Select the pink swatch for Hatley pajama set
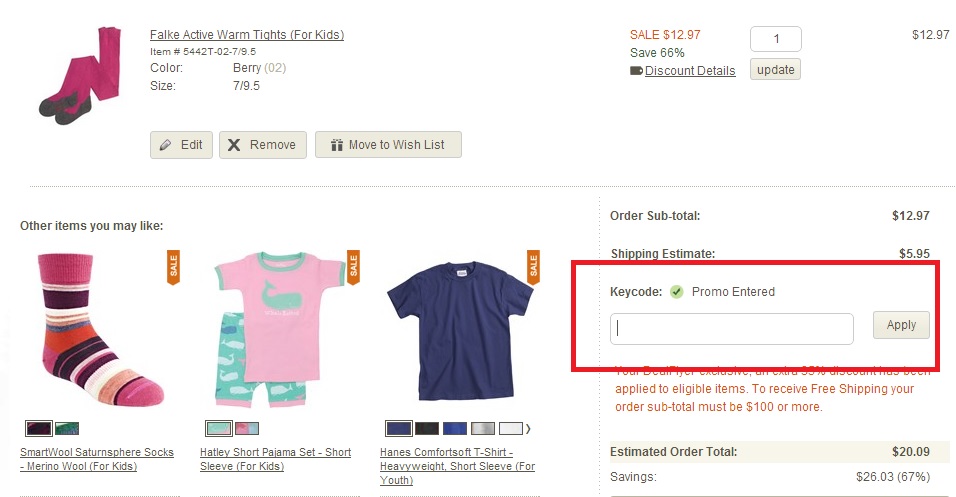The height and width of the screenshot is (497, 956). (x=245, y=429)
